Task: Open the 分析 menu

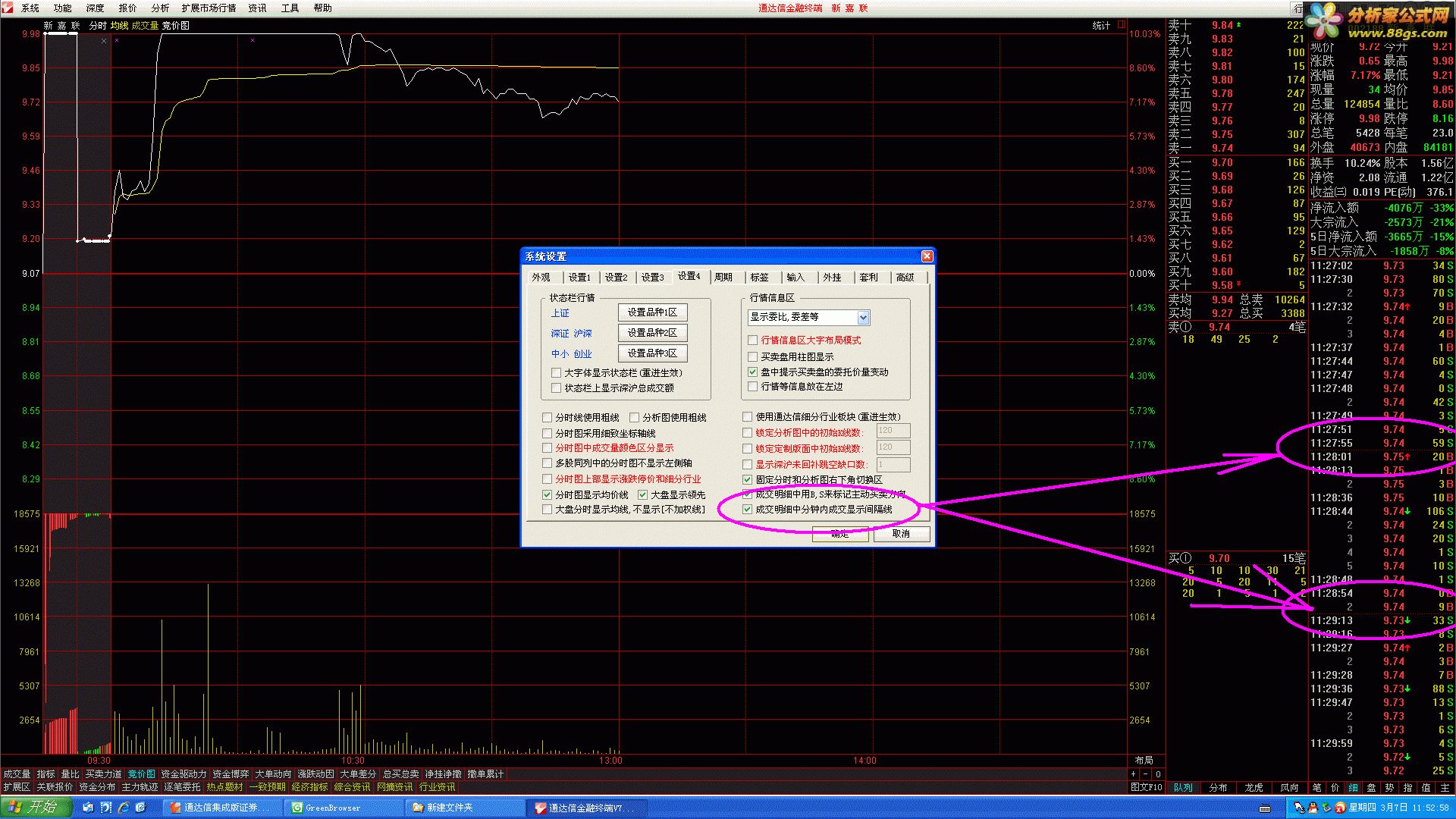Action: [x=160, y=8]
